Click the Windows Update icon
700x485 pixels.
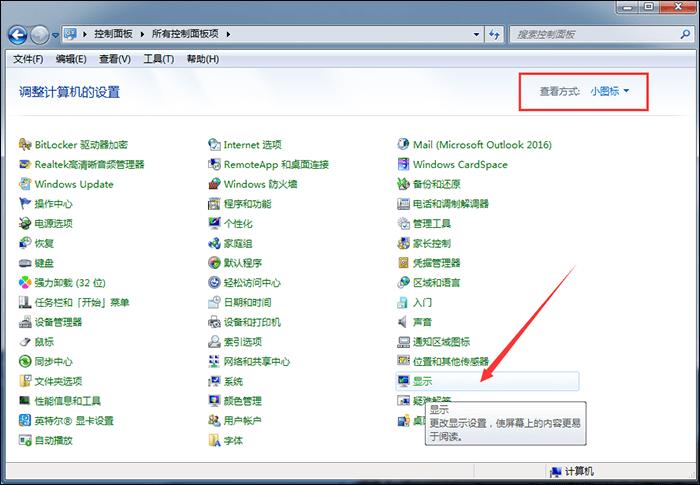pos(25,184)
